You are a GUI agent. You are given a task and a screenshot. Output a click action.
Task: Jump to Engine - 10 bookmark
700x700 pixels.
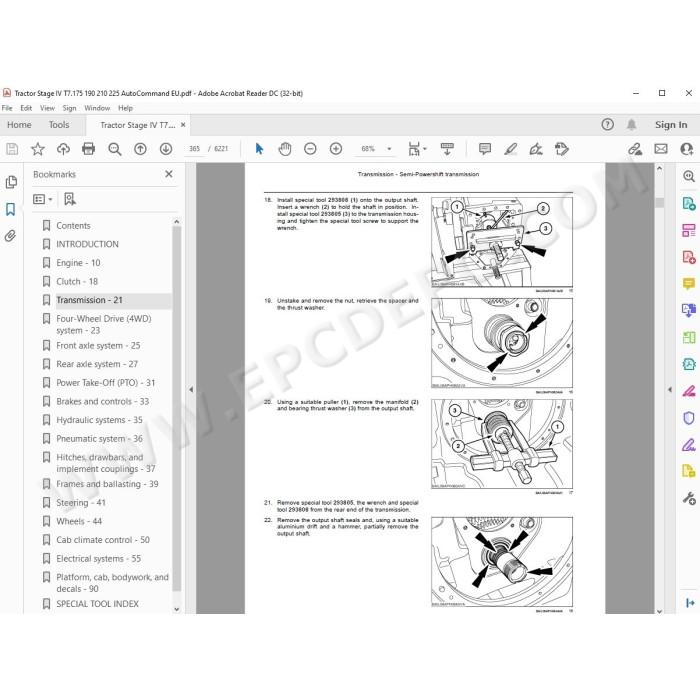pos(78,263)
